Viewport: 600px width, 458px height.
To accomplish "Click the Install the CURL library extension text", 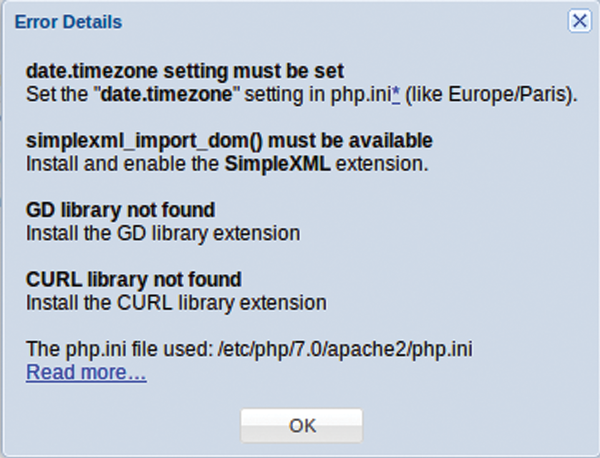I will [176, 302].
